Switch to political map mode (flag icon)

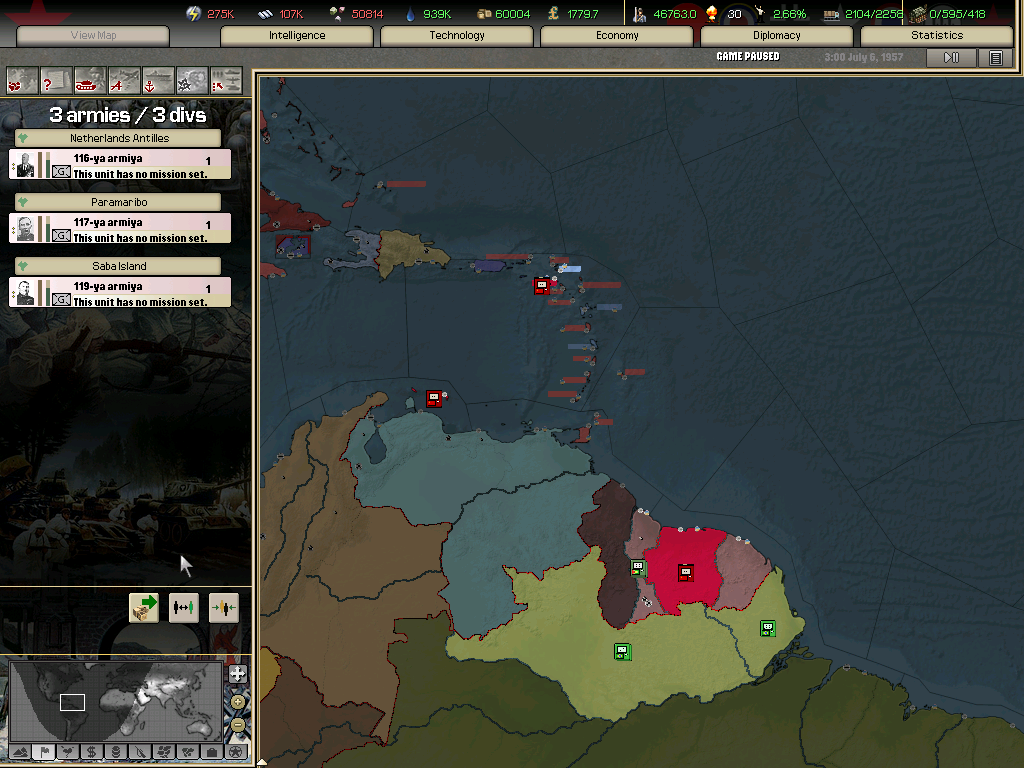pyautogui.click(x=43, y=751)
